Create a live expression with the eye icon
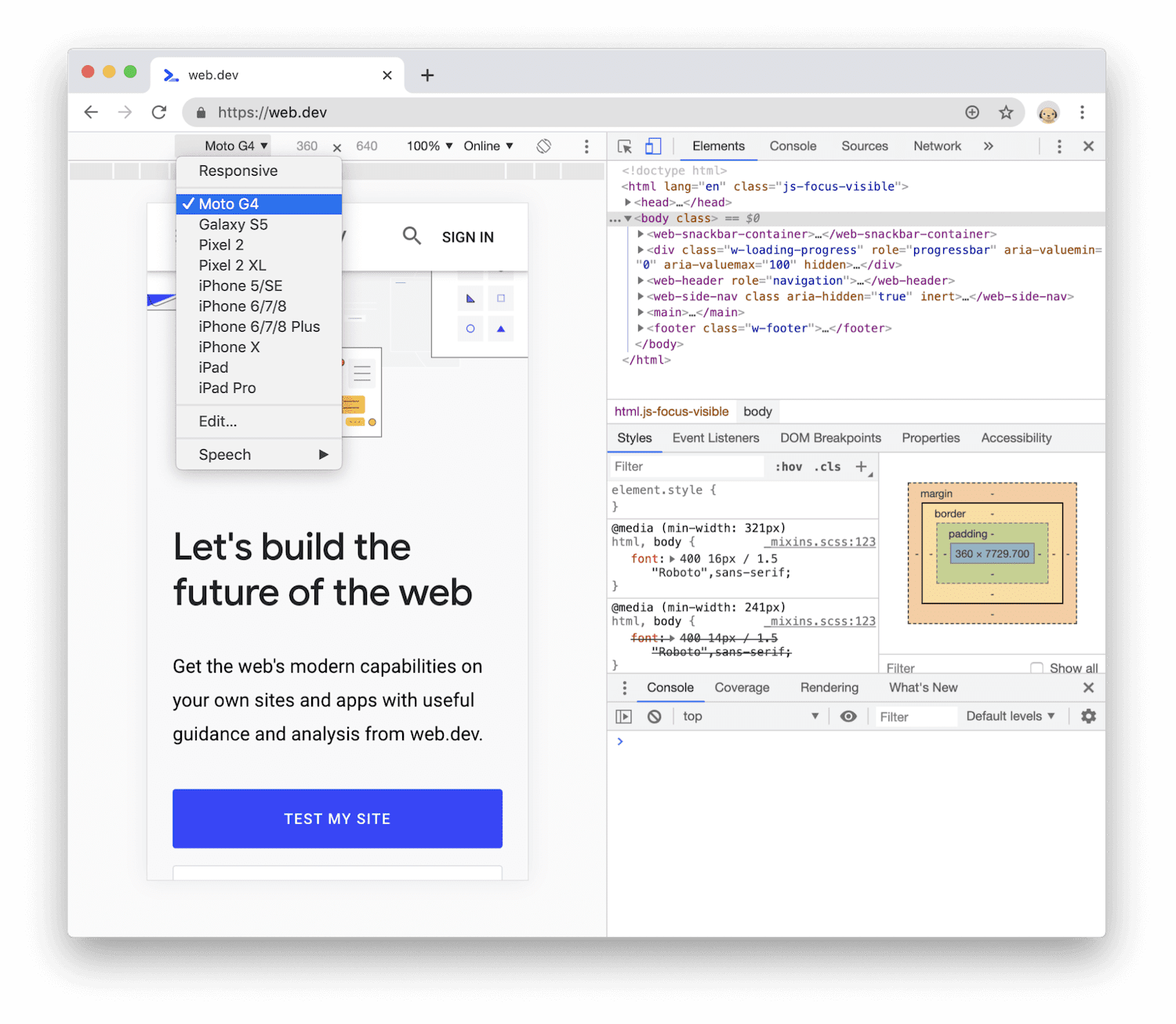The height and width of the screenshot is (1024, 1176). tap(848, 716)
